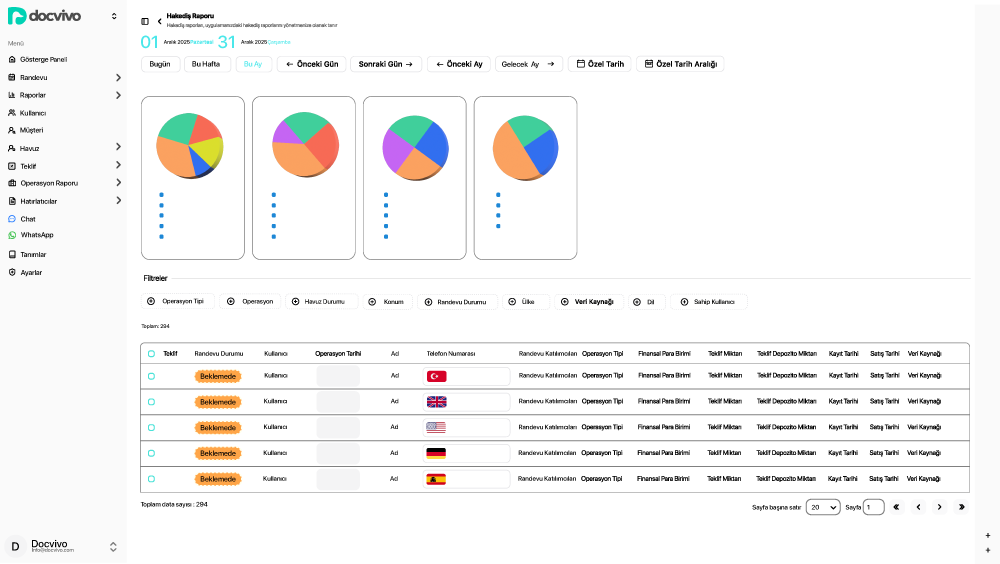
Task: Click the Sayfa page number input
Action: [x=873, y=507]
